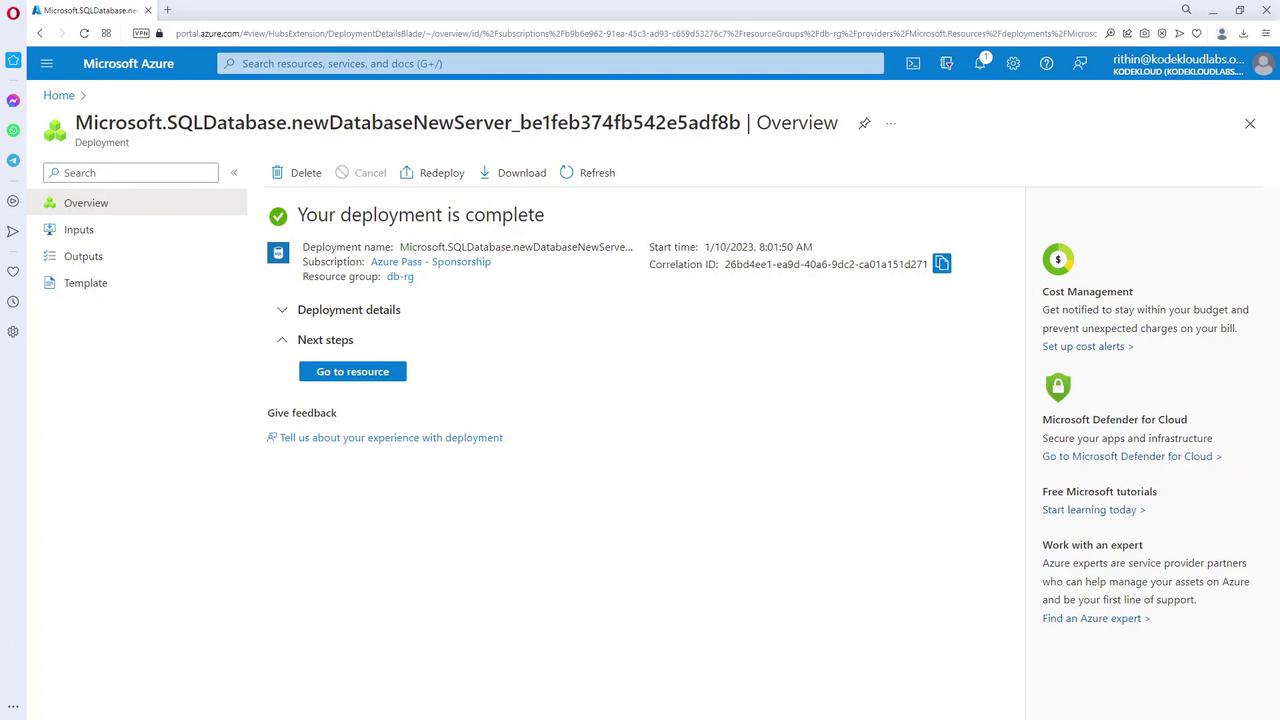The image size is (1280, 720).
Task: Open the Player icon in Opera sidebar
Action: tap(13, 201)
